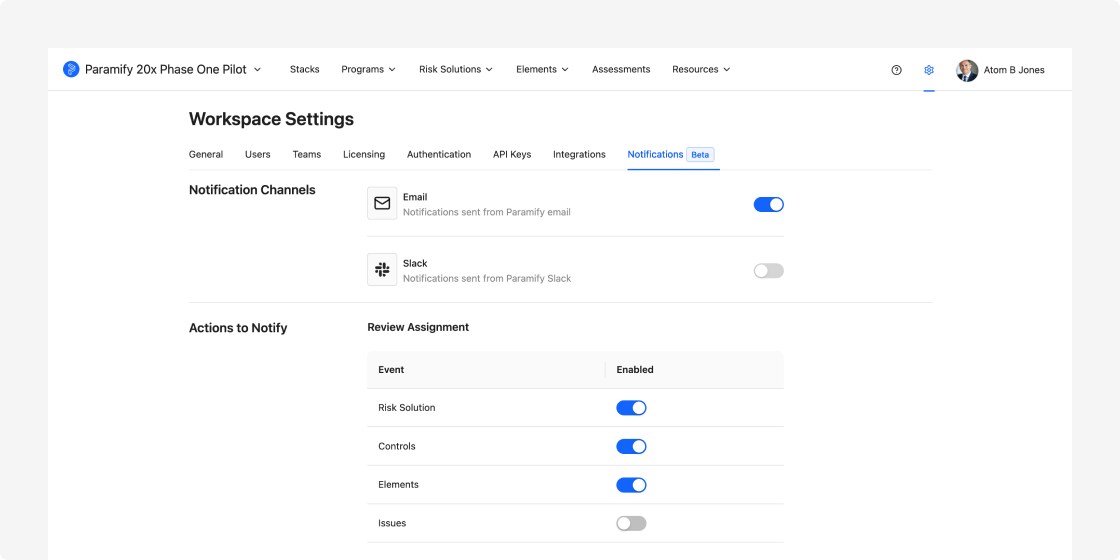
Task: Click Atom B Jones avatar photo
Action: click(967, 70)
